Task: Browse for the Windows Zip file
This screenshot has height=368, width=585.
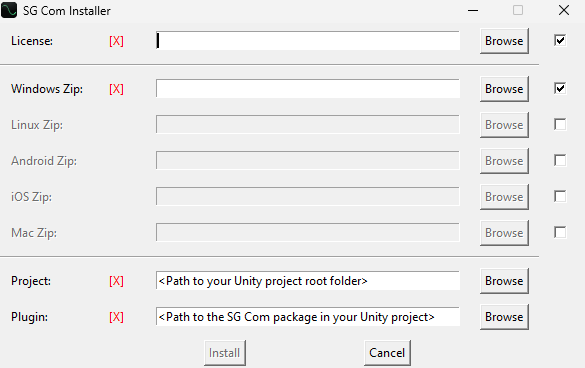Action: coord(504,89)
